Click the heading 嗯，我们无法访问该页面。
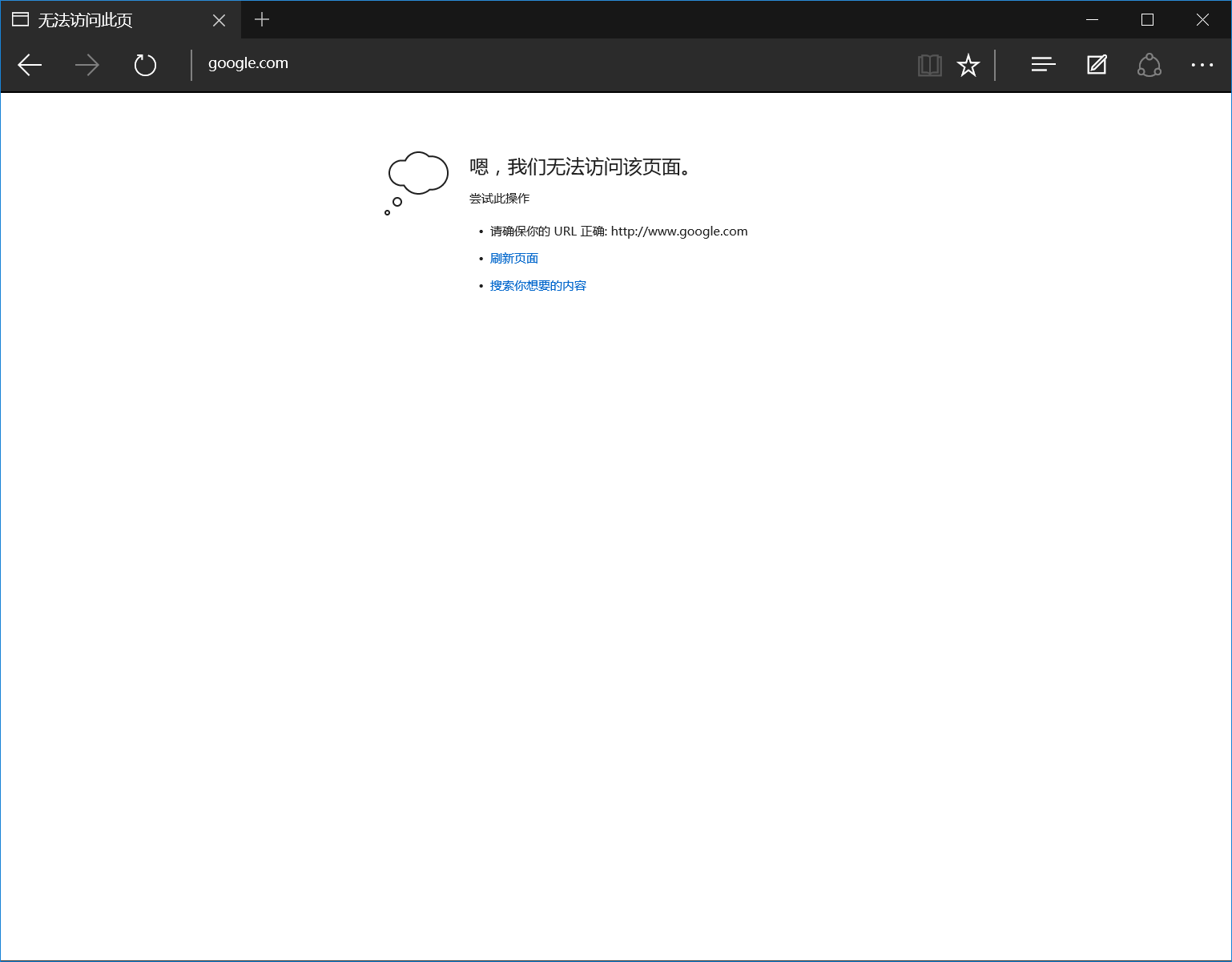1232x962 pixels. [x=581, y=167]
